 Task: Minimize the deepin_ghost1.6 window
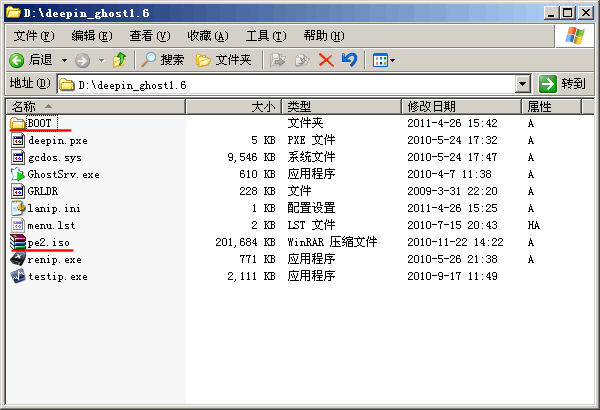(x=551, y=13)
